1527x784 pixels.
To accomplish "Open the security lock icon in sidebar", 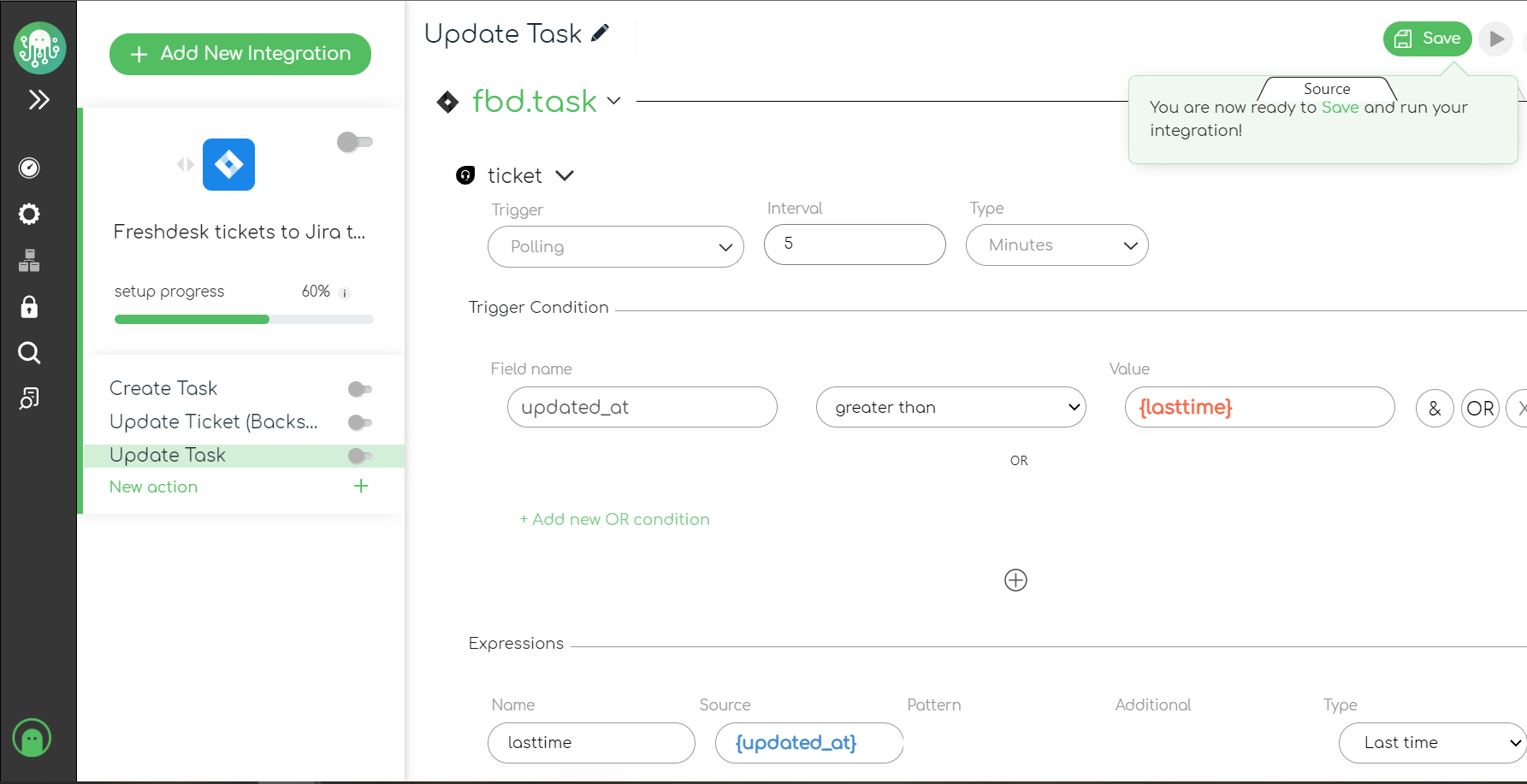I will tap(29, 307).
